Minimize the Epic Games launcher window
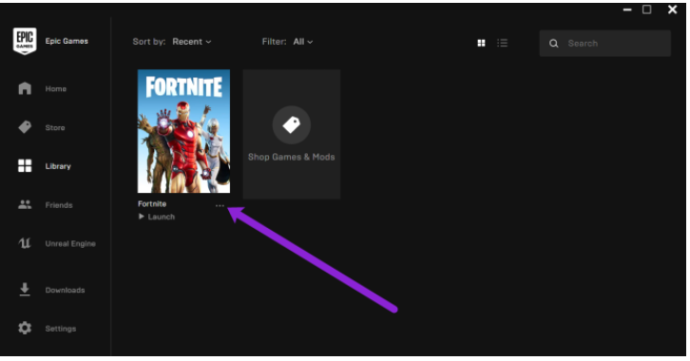Screen dimensions: 690x361 point(628,10)
